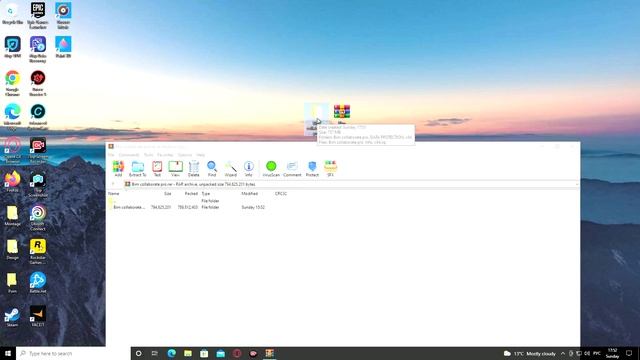
Task: Start VirusScan with the green icon
Action: coord(271,169)
